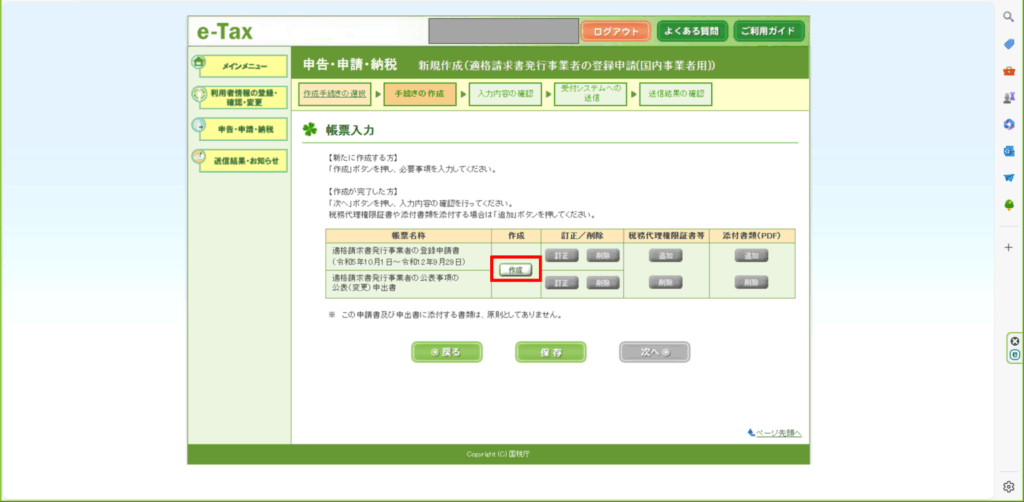This screenshot has width=1024, height=502.
Task: Open the chess games sidebar icon
Action: coord(1008,97)
